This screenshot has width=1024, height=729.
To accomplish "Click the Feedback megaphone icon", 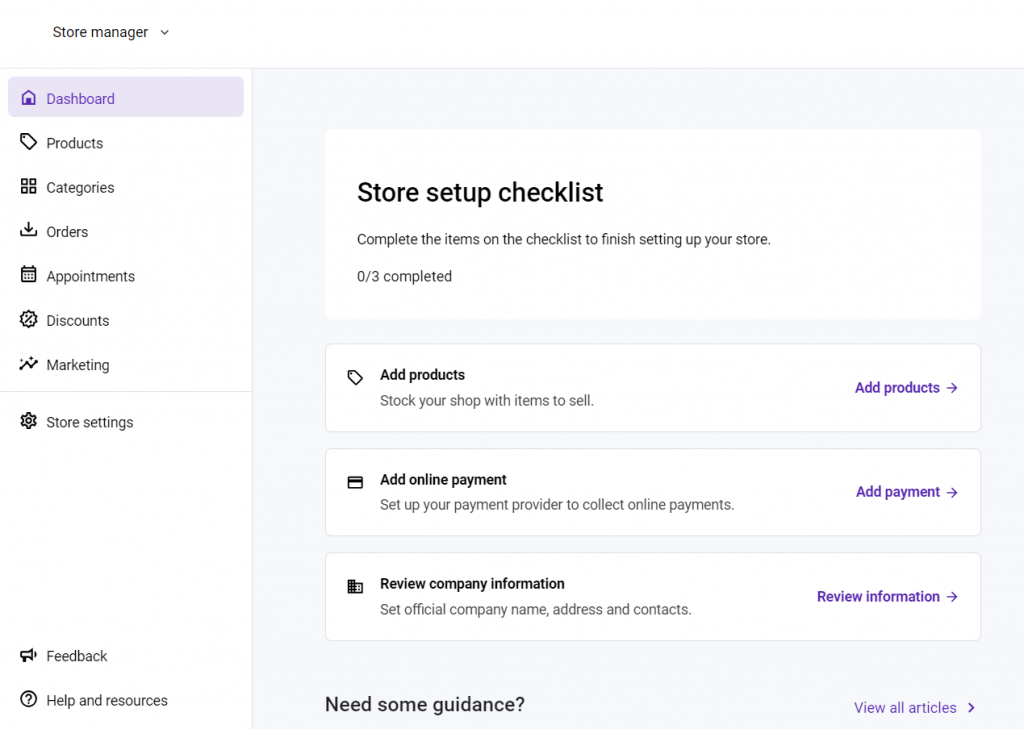I will click(28, 655).
